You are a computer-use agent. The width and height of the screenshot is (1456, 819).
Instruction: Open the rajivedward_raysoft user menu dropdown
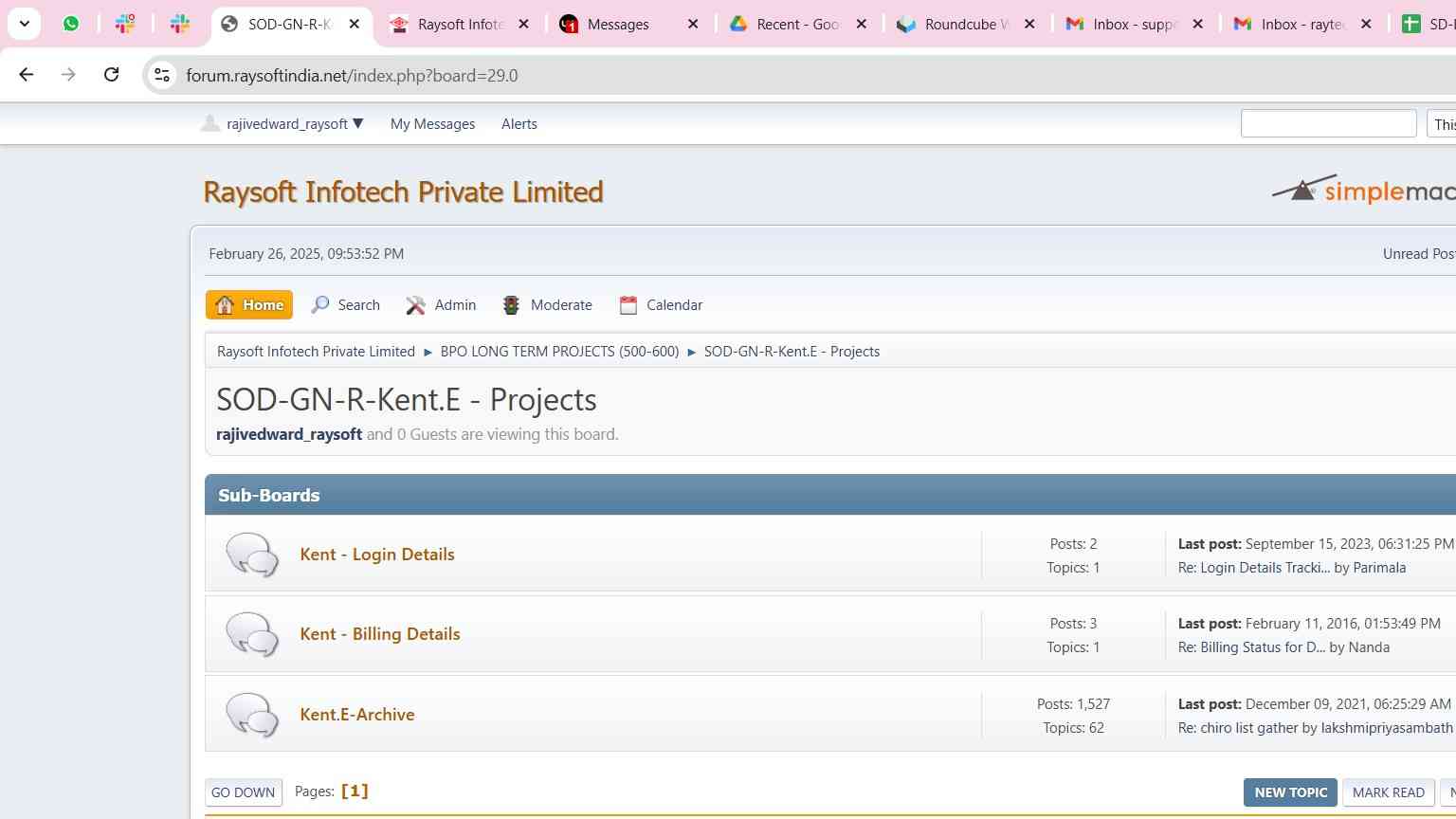tap(295, 124)
